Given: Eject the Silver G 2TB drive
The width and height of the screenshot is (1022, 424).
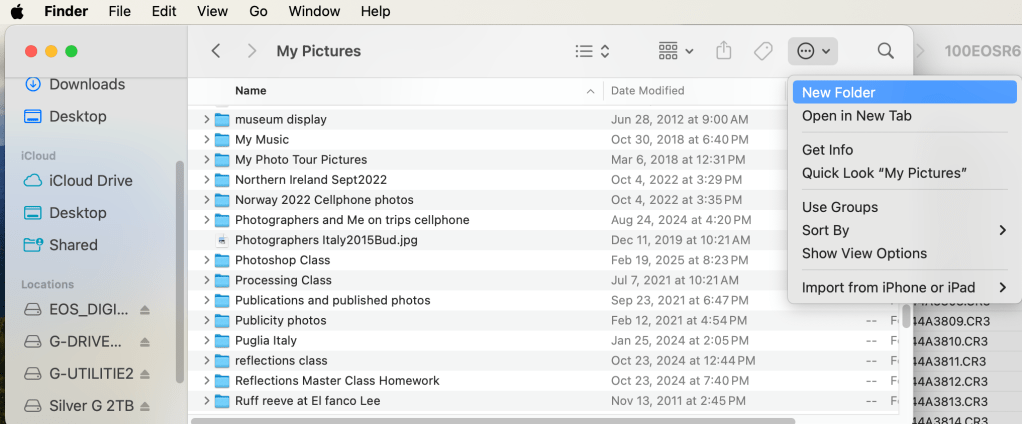Looking at the screenshot, I should click(x=145, y=406).
